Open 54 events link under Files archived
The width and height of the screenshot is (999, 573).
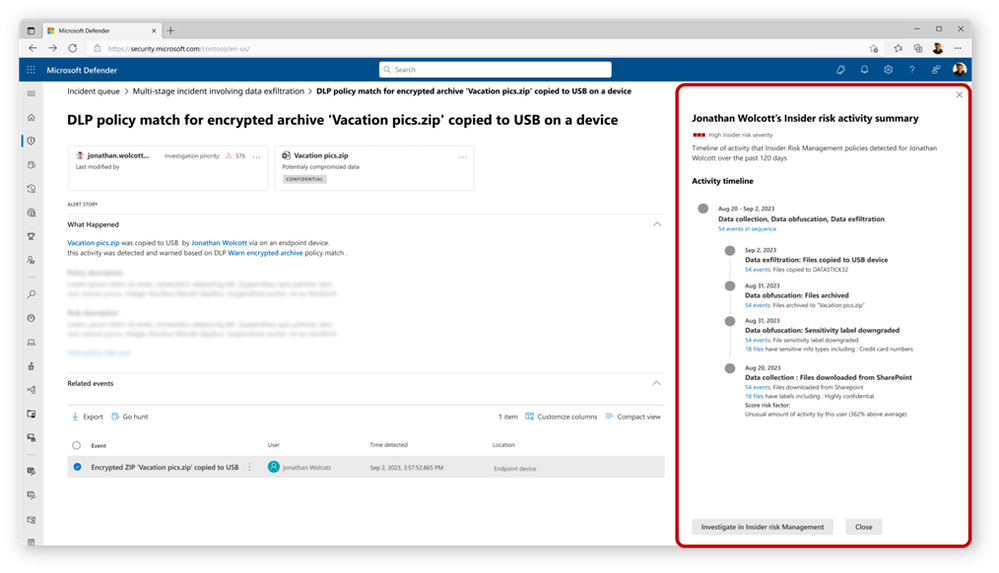pos(758,305)
